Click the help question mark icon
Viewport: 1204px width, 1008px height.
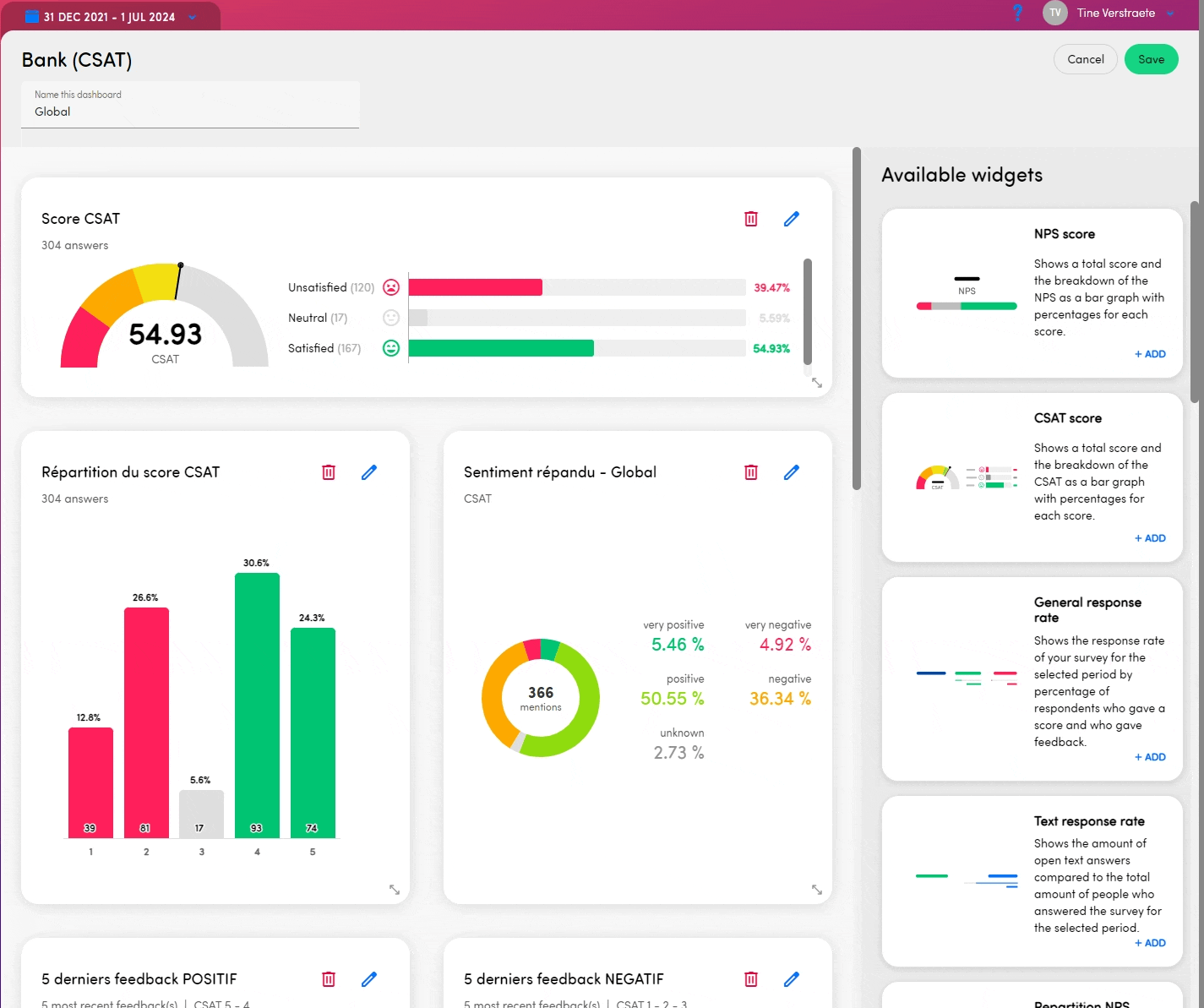1017,13
